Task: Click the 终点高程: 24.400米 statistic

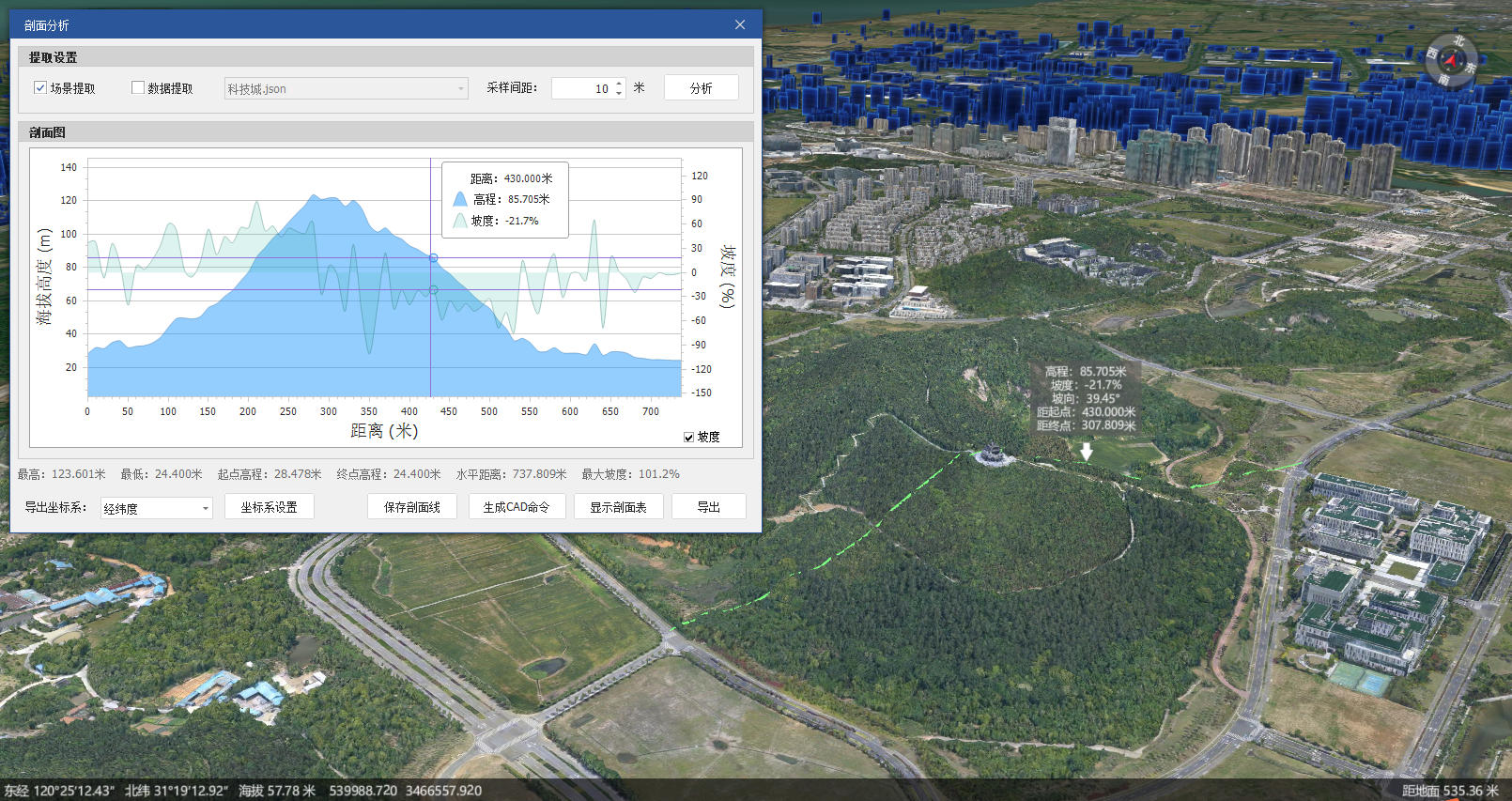Action: click(x=389, y=474)
